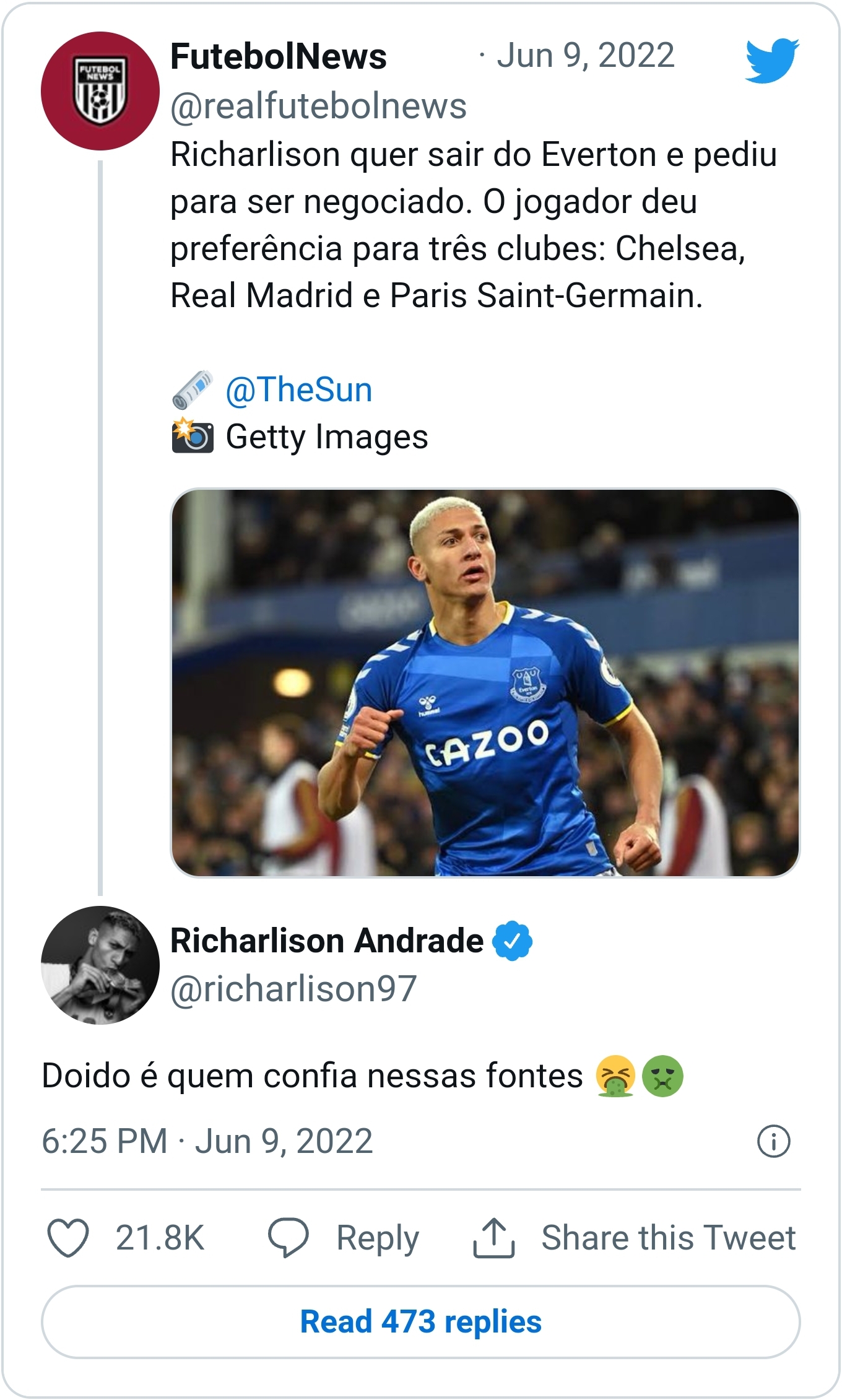The height and width of the screenshot is (1400, 842).
Task: Click the Share this Tweet label
Action: [x=668, y=1238]
